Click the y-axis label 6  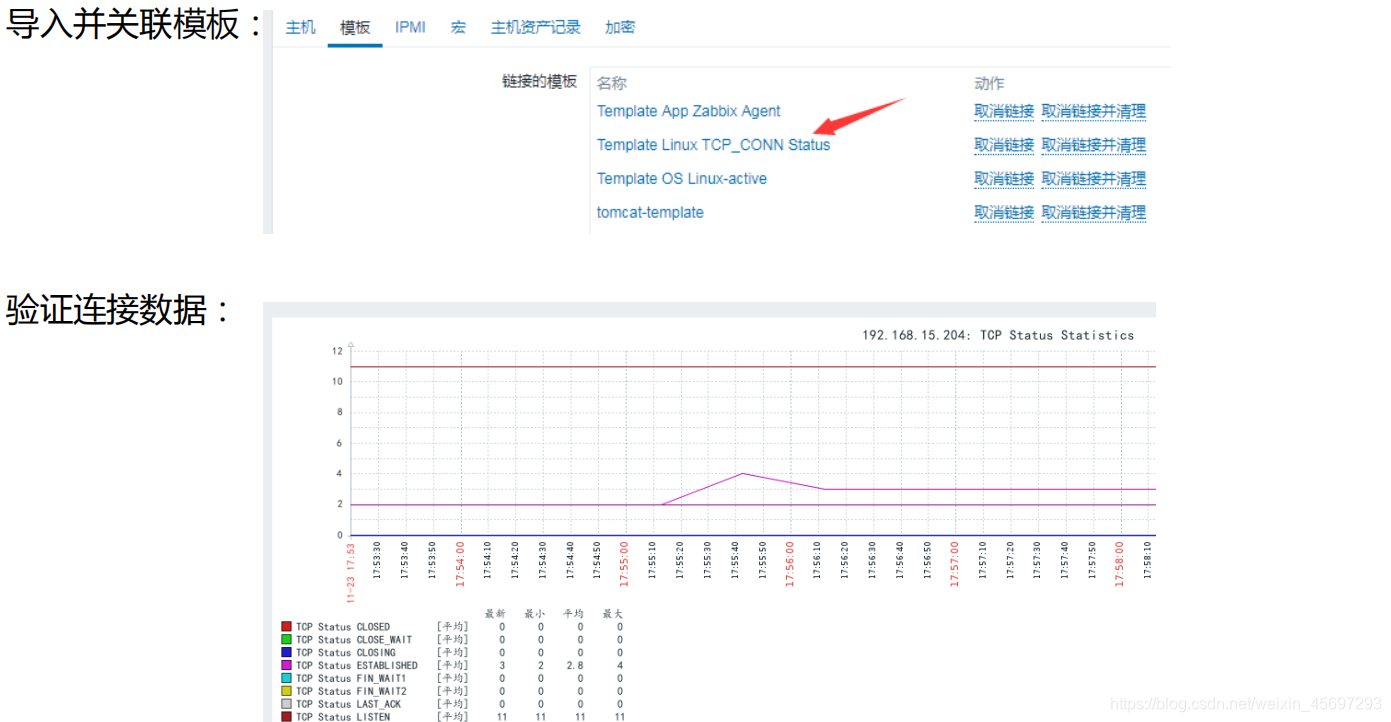click(340, 443)
